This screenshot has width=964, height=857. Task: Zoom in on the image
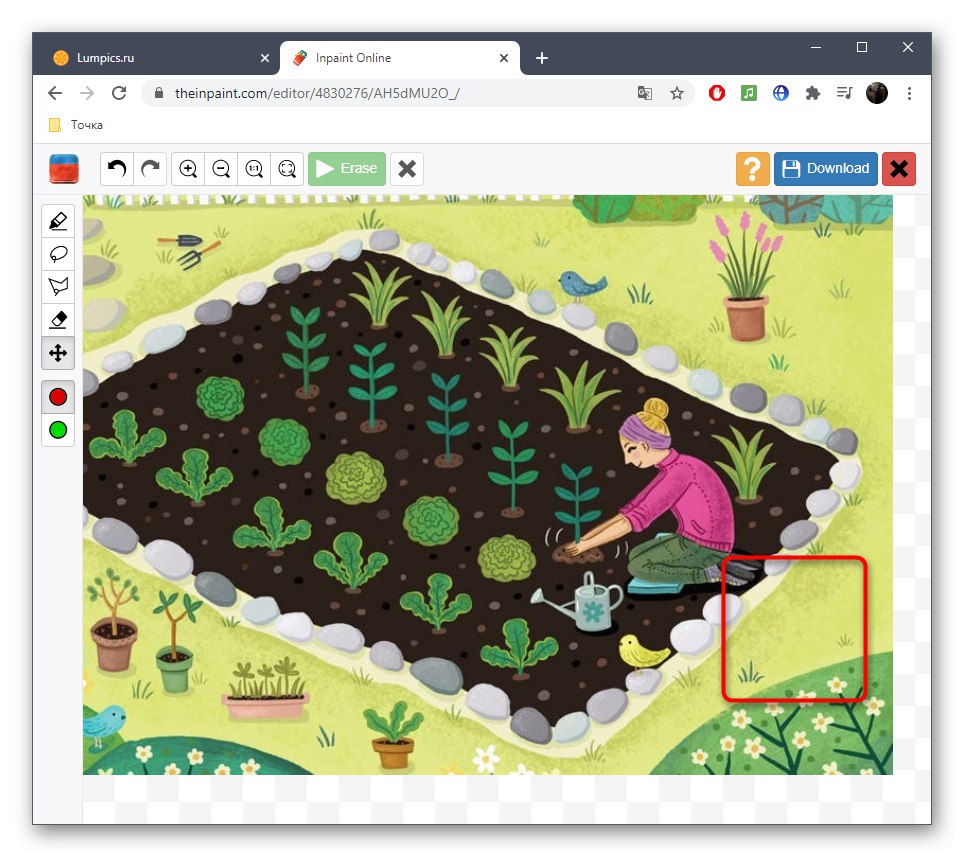188,168
